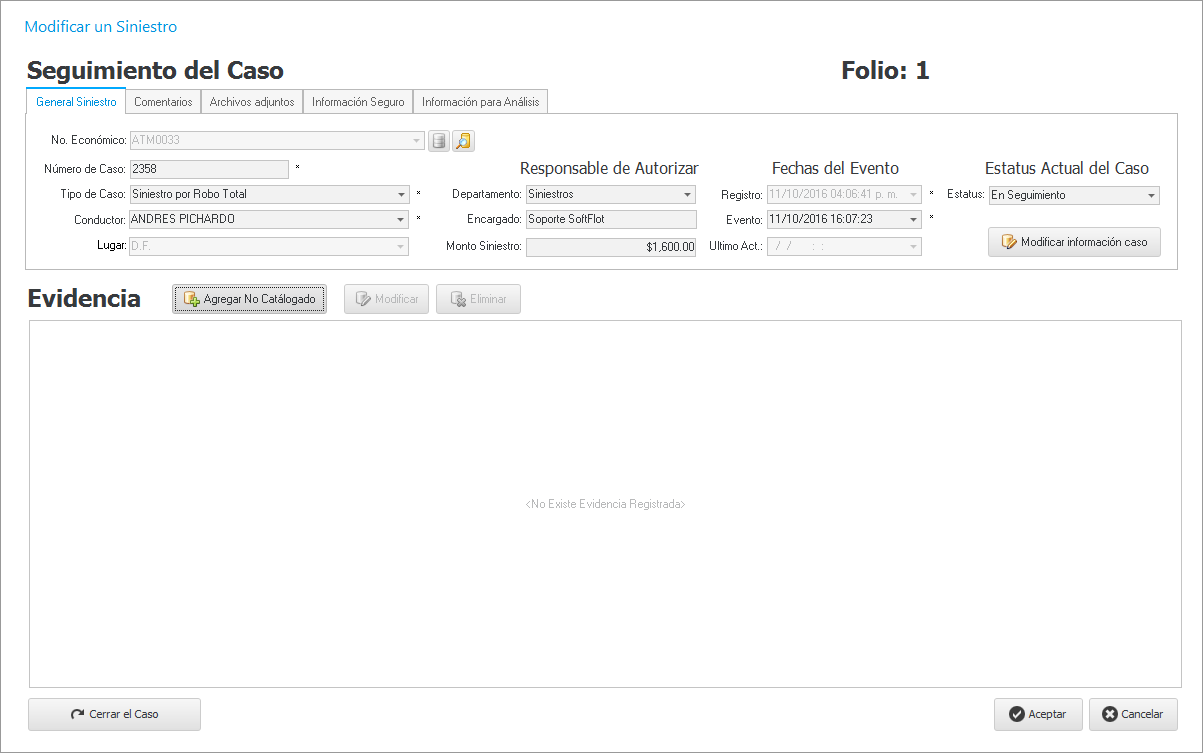This screenshot has width=1203, height=753.
Task: Click Modificar información caso button
Action: pos(1074,242)
